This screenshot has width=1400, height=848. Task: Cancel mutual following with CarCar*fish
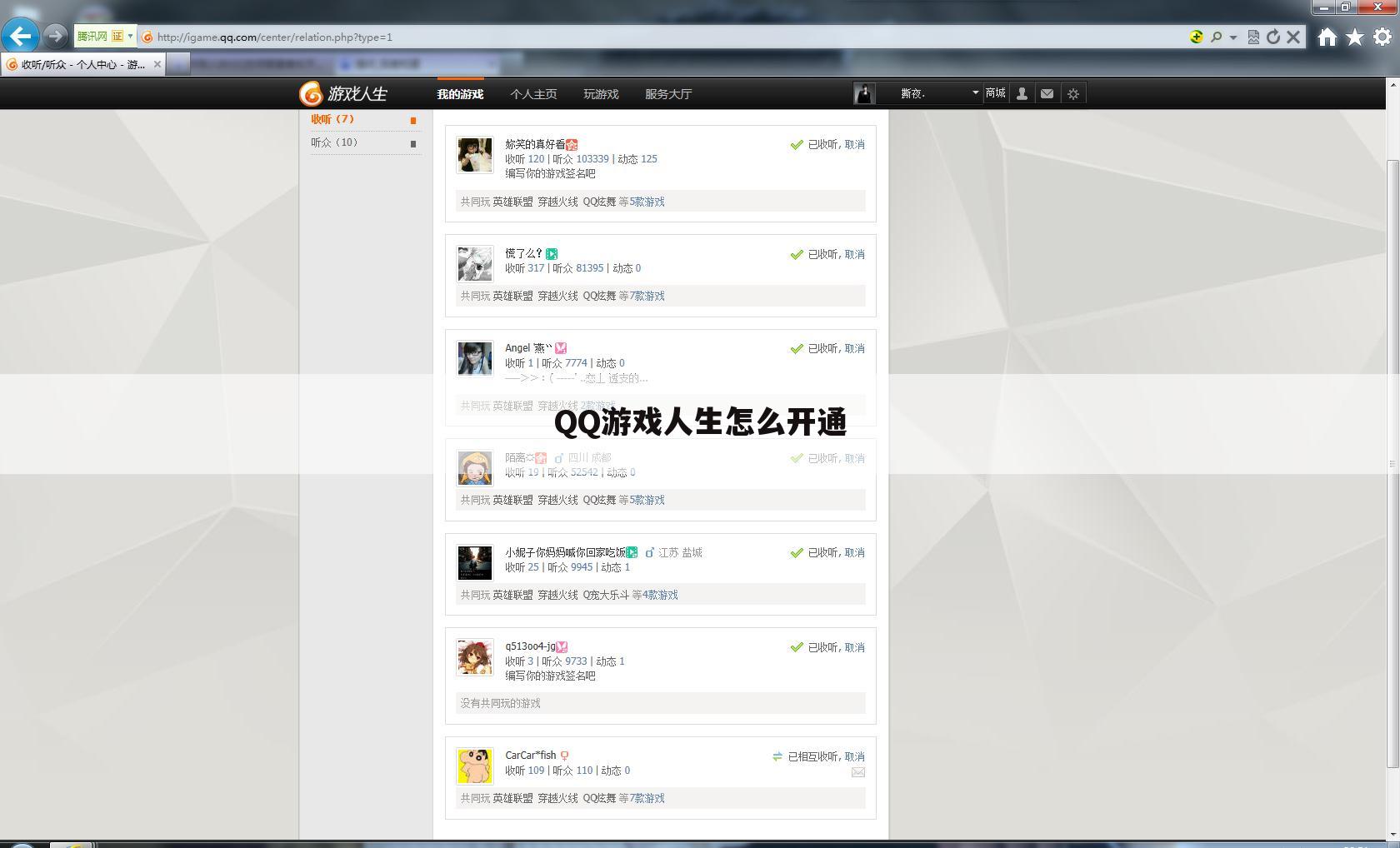(x=855, y=756)
